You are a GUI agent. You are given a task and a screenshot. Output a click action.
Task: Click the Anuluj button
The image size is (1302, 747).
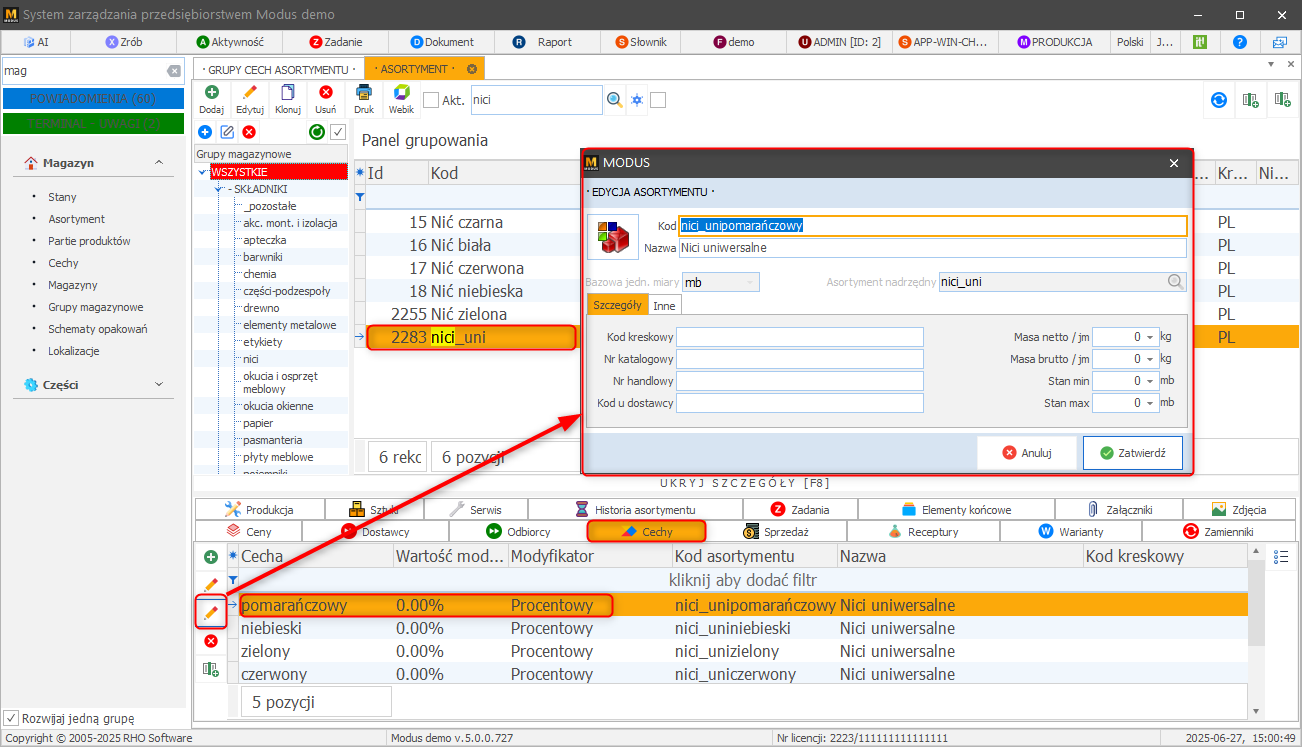[x=1027, y=453]
